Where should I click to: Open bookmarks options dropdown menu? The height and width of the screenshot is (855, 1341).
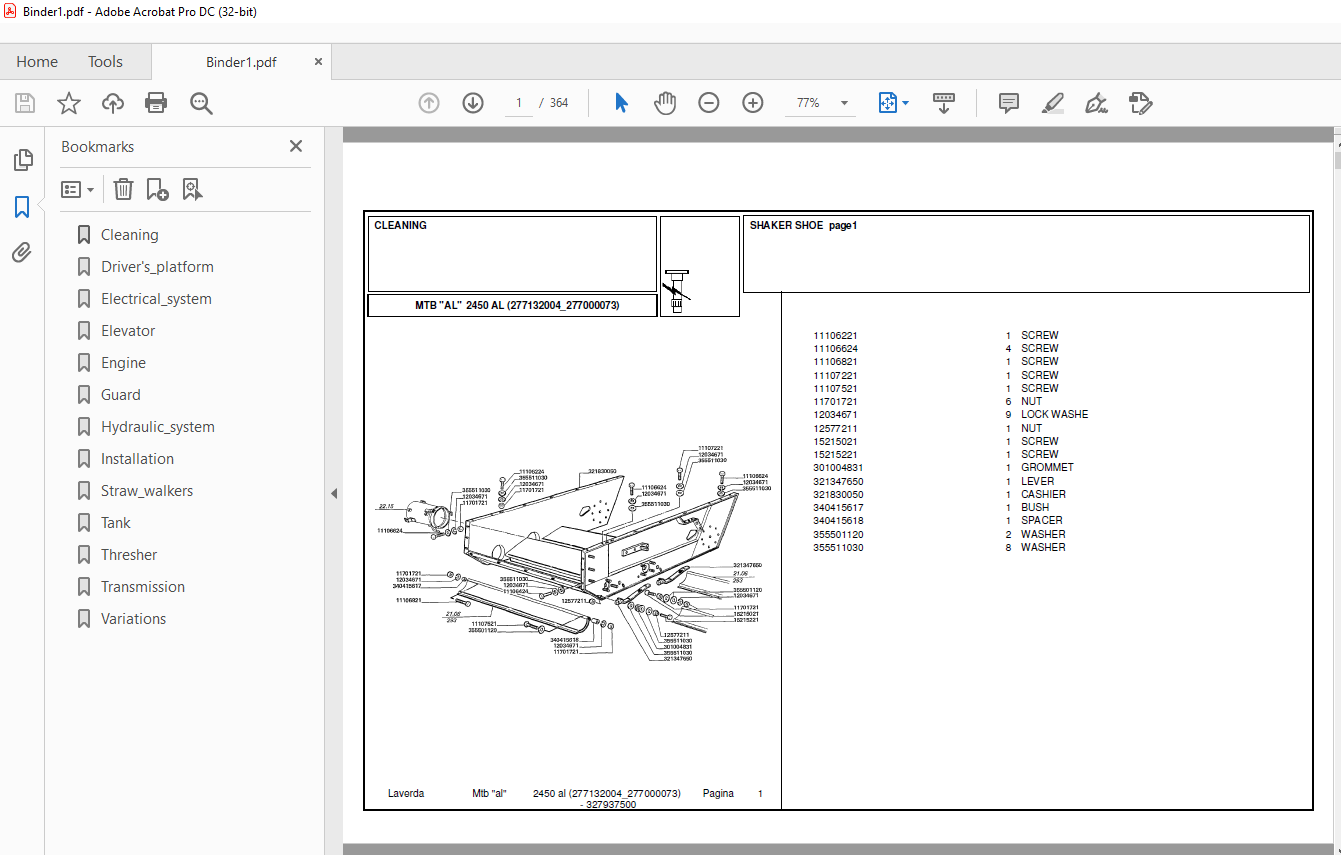click(77, 189)
